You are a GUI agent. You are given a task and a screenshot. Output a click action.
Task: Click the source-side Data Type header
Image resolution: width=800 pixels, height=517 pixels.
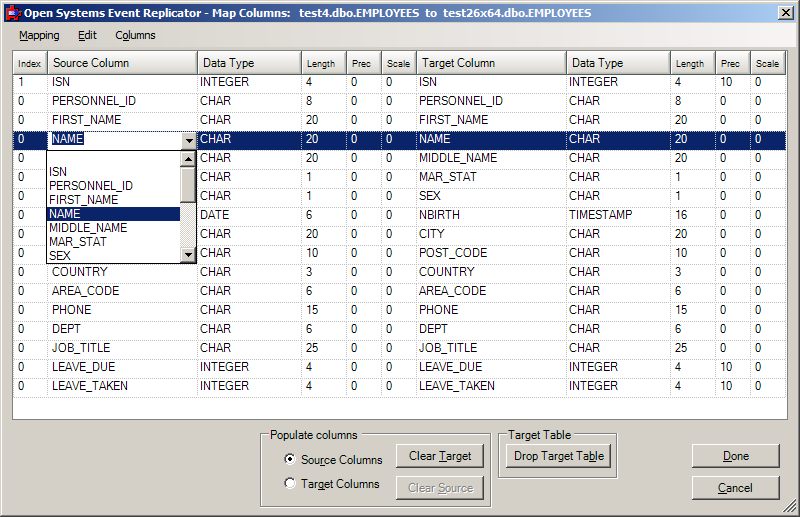coord(249,63)
